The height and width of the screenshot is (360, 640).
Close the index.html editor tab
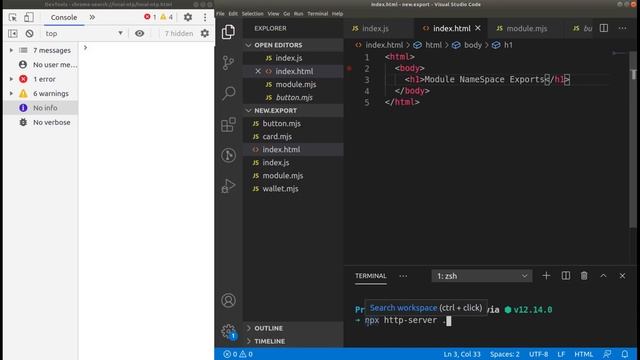pos(478,28)
